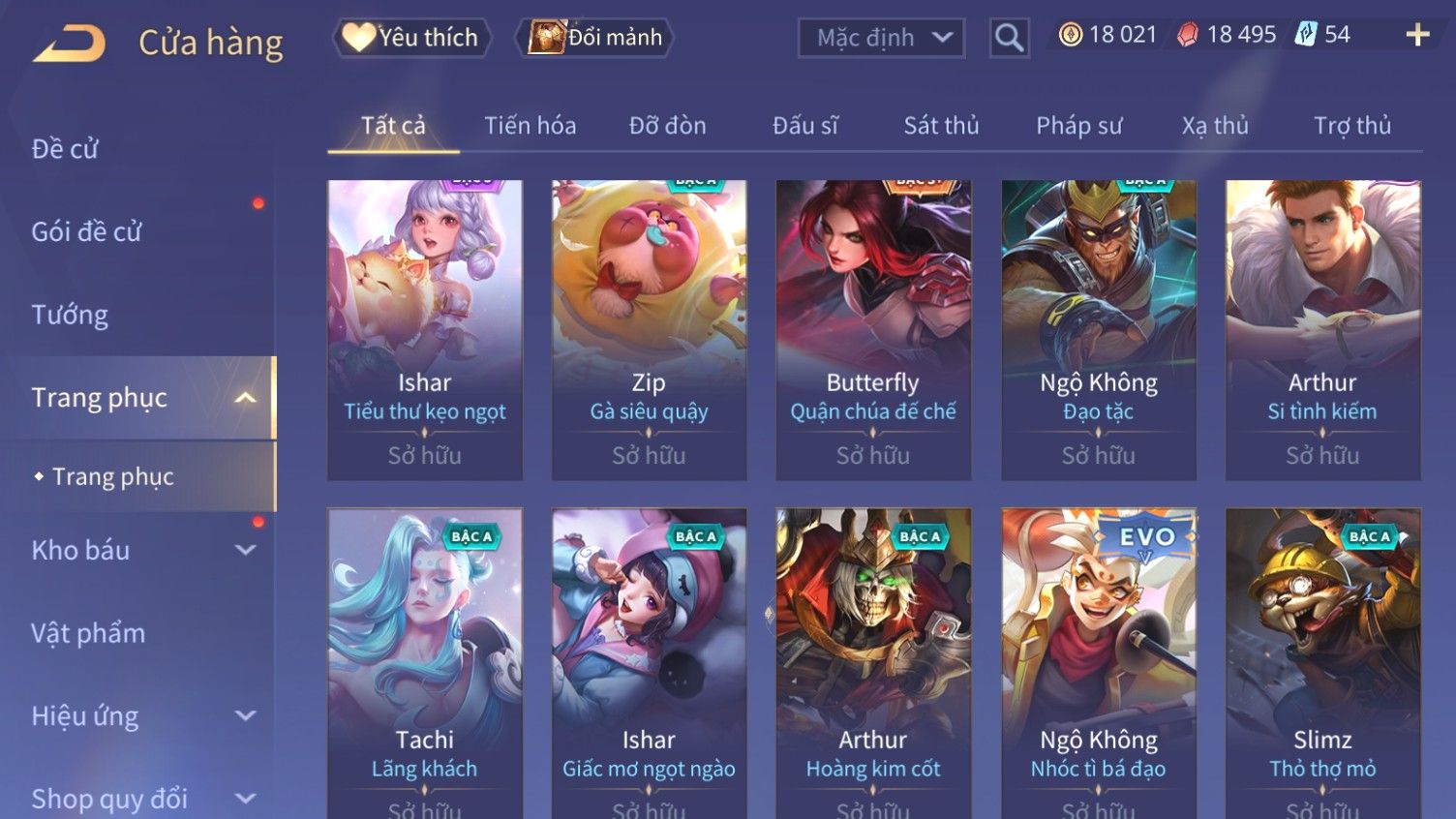The image size is (1456, 819).
Task: Select Zip Gà siêu quậy skin card
Action: tap(649, 330)
